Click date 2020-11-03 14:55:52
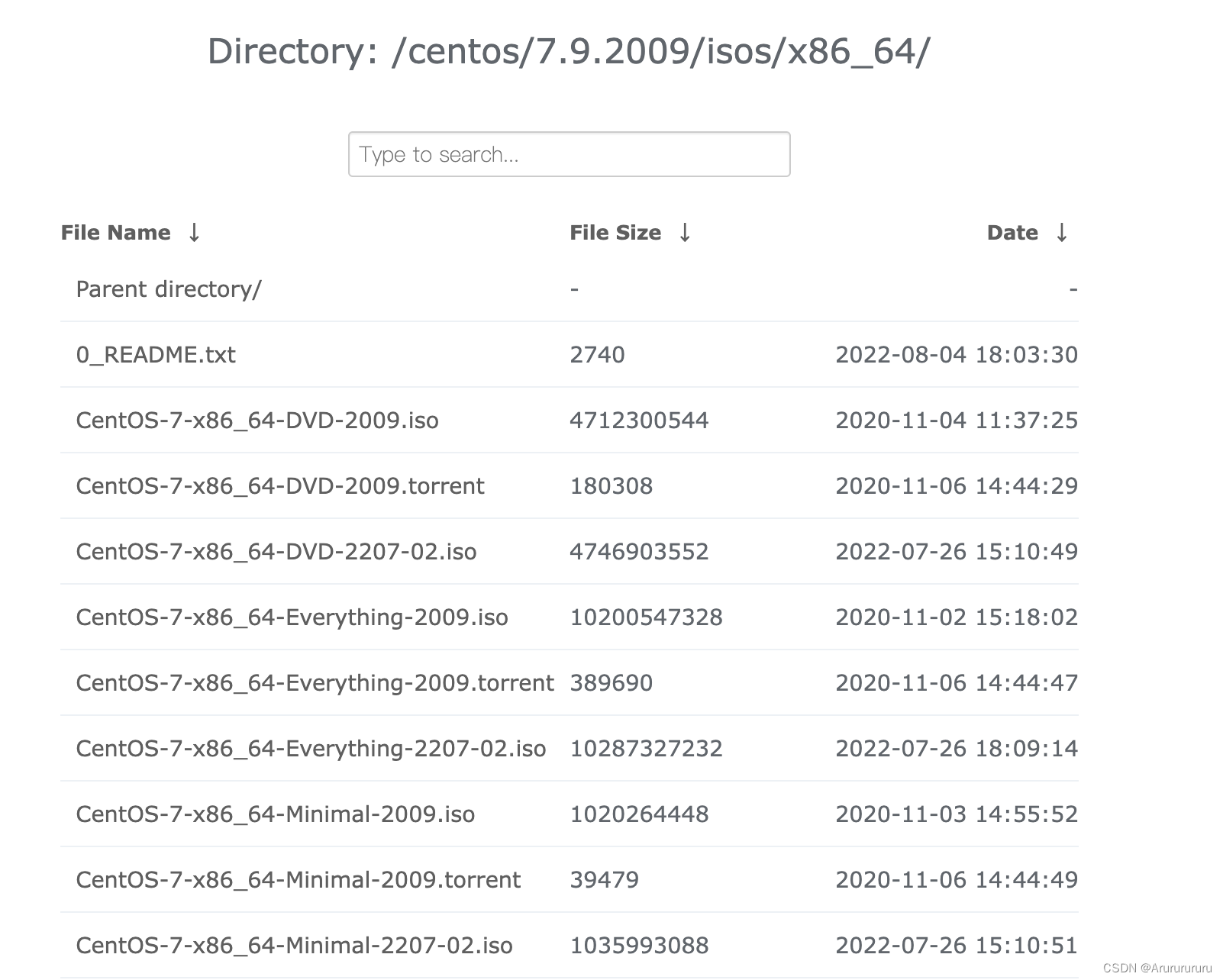This screenshot has width=1223, height=980. coord(957,814)
